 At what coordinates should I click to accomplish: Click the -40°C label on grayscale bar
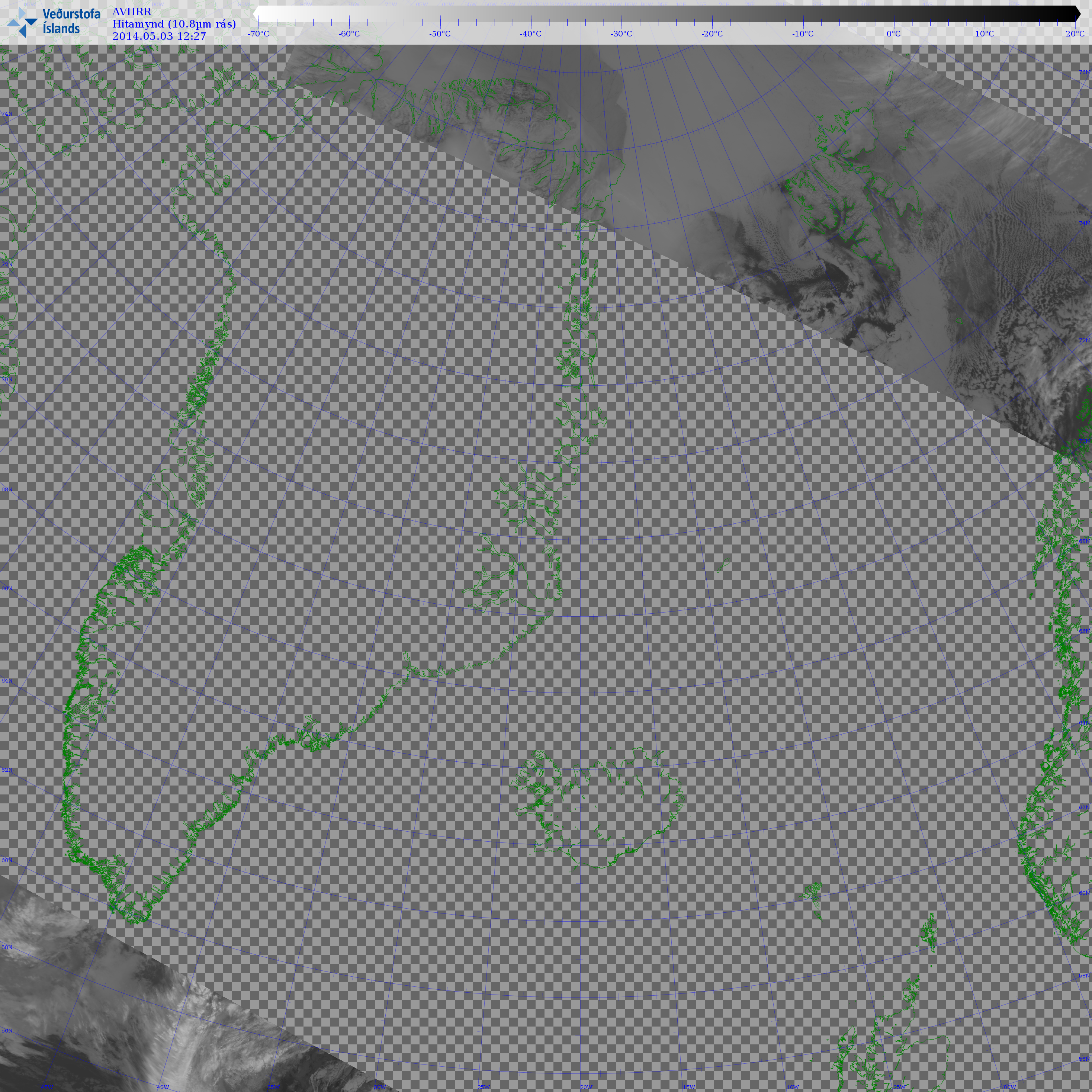click(x=530, y=34)
